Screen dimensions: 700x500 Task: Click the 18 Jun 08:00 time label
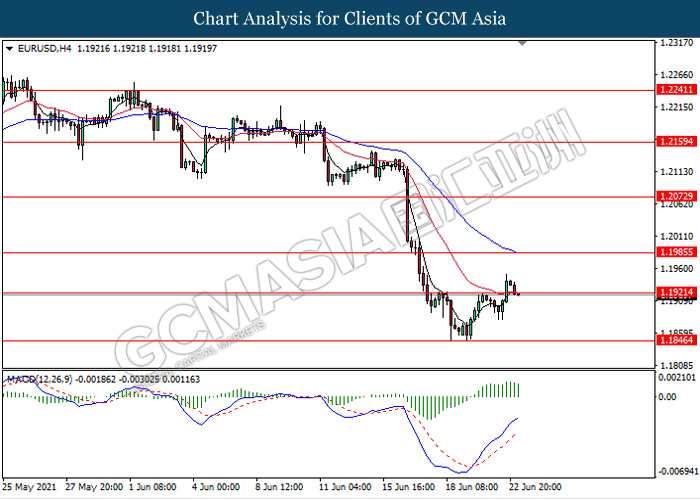click(x=472, y=487)
